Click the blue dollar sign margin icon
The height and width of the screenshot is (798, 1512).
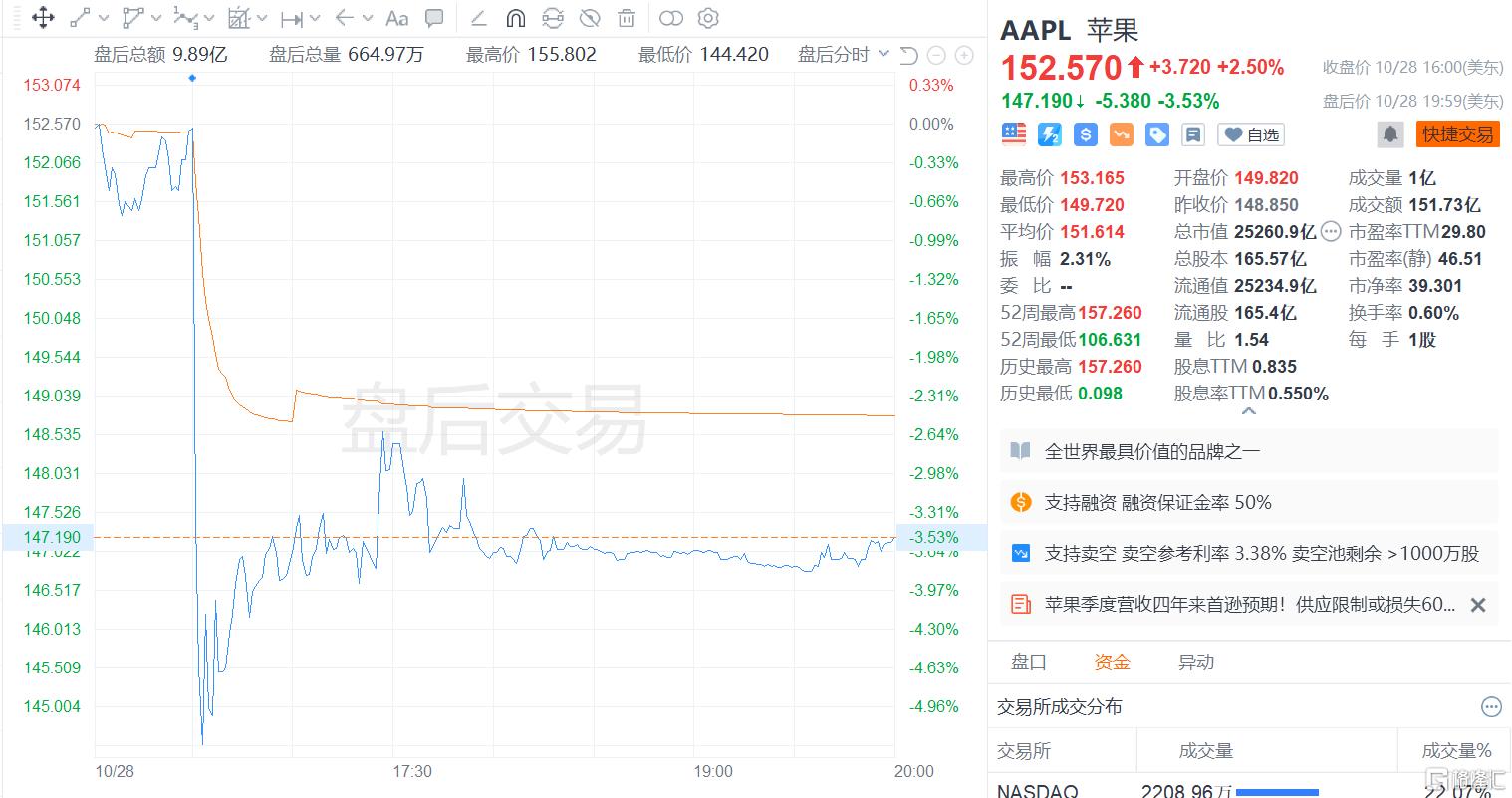tap(1086, 134)
